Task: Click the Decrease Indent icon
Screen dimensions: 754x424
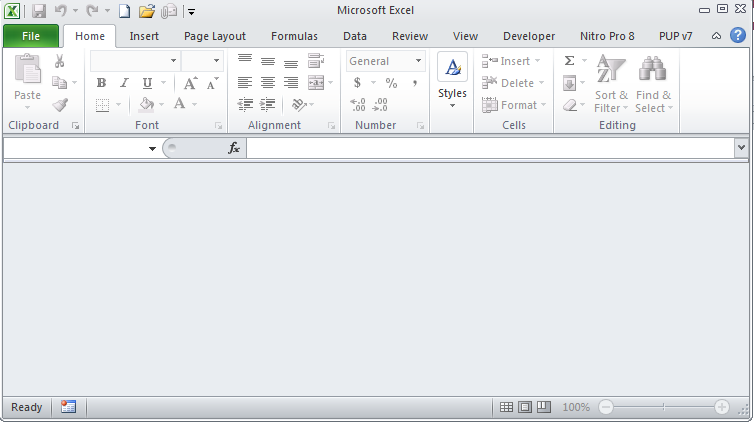Action: pyautogui.click(x=245, y=104)
